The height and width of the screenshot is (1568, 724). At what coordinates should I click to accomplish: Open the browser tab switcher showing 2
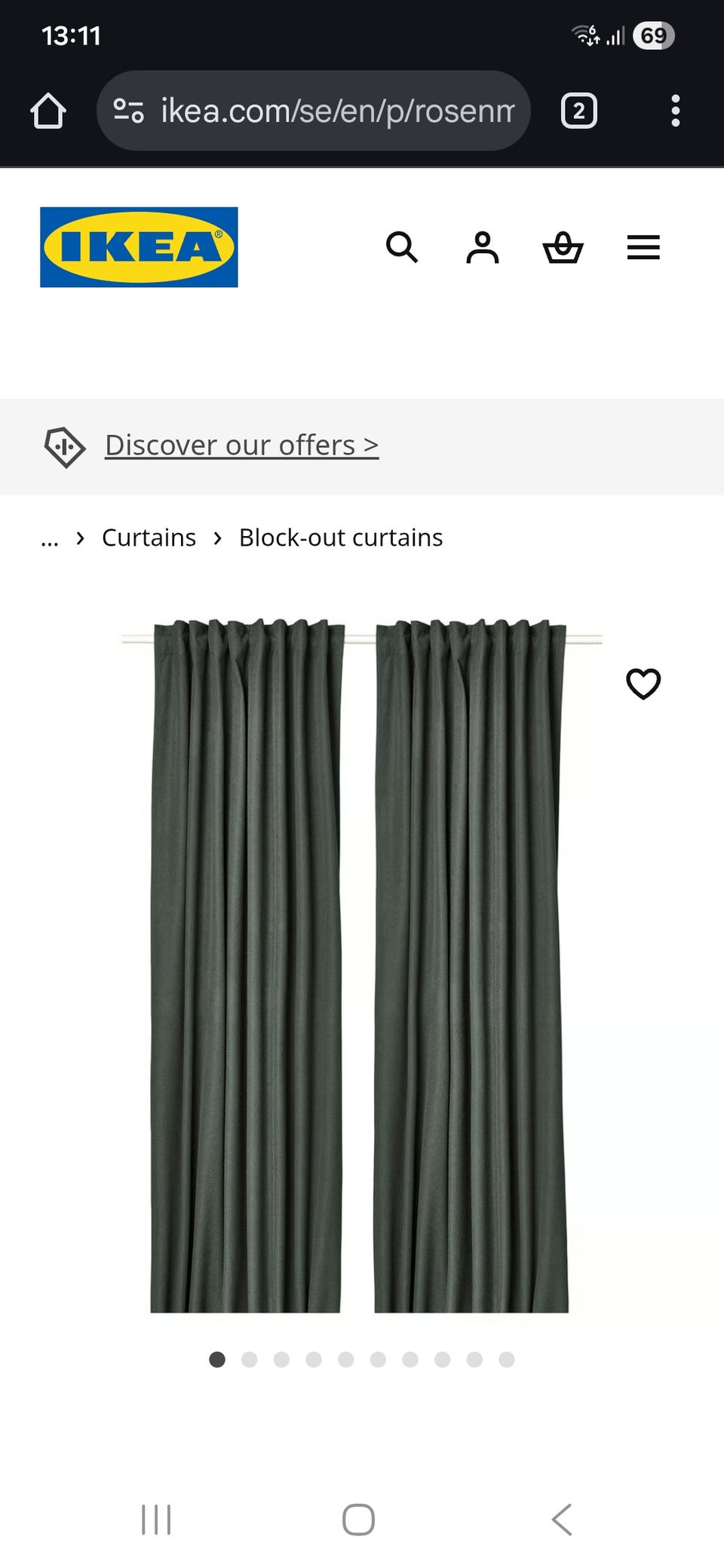pyautogui.click(x=579, y=111)
